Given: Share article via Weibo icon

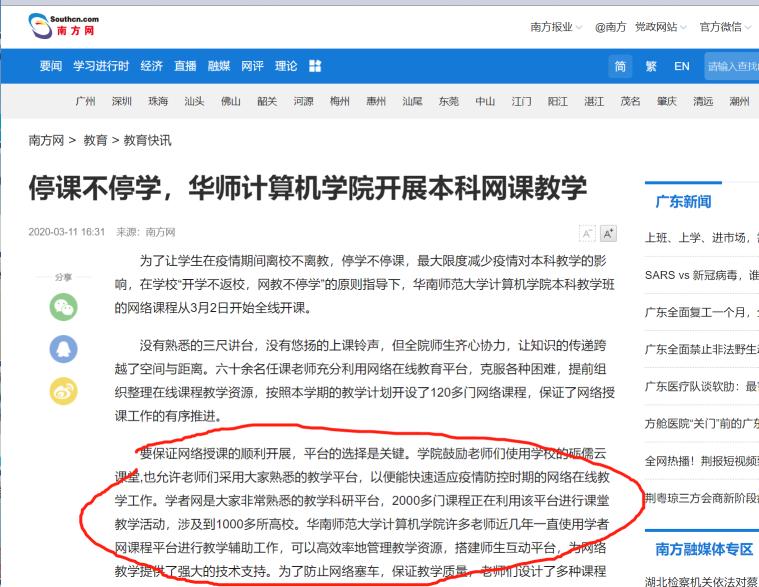Looking at the screenshot, I should click(x=63, y=390).
